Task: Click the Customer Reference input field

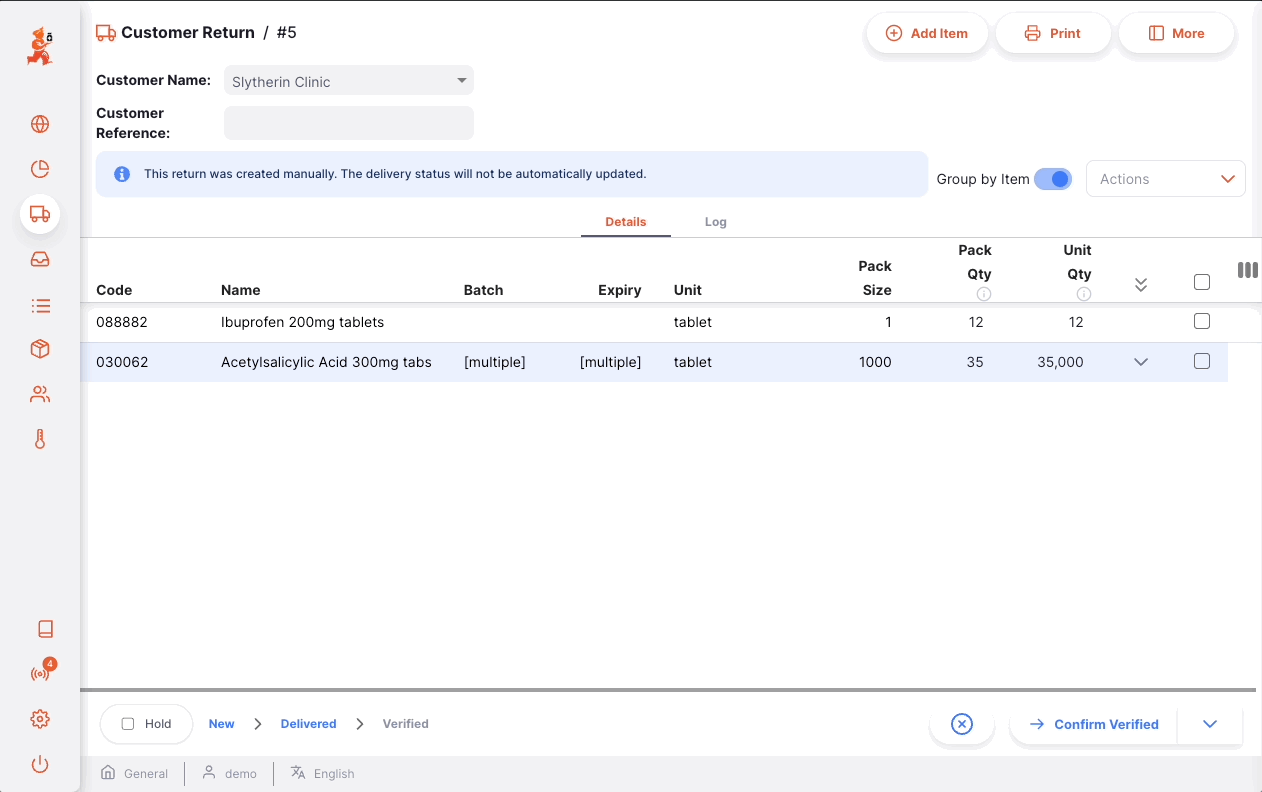Action: point(348,123)
